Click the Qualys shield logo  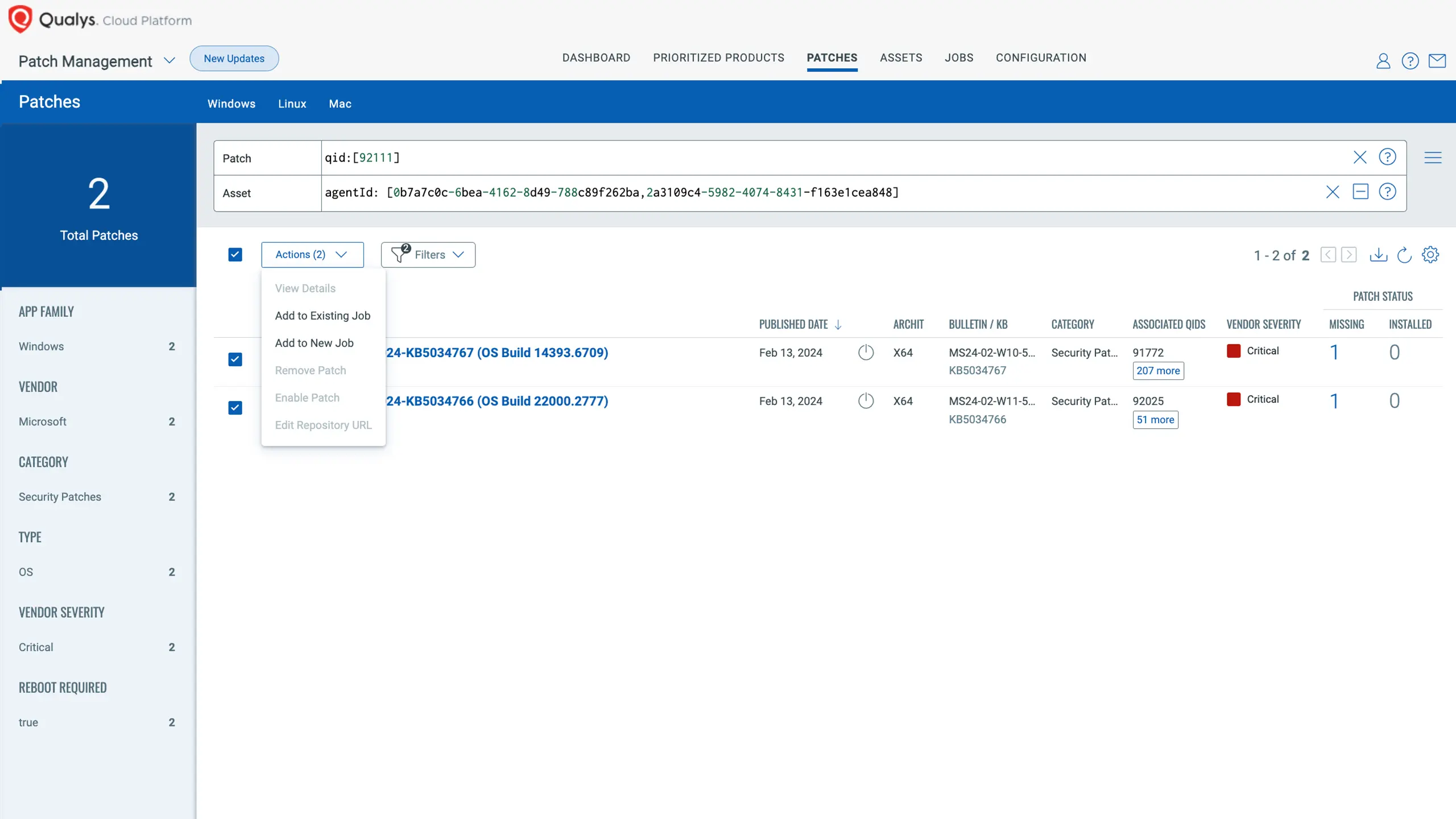20,19
